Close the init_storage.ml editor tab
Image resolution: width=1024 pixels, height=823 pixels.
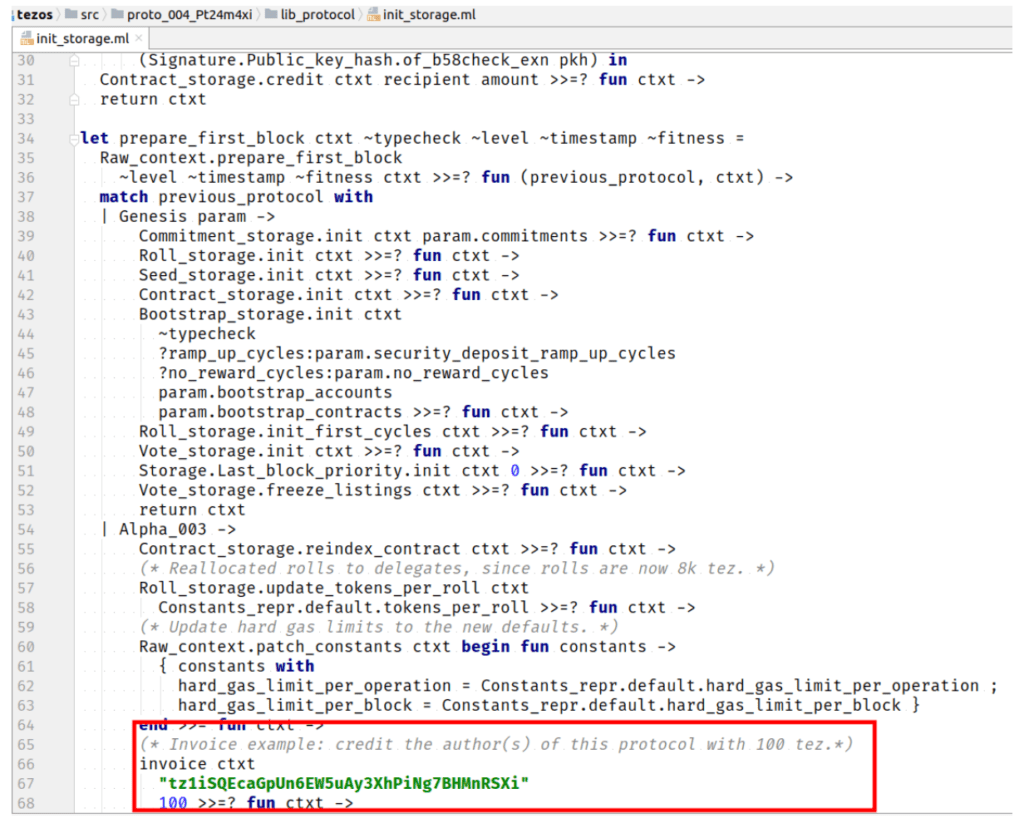coord(138,38)
